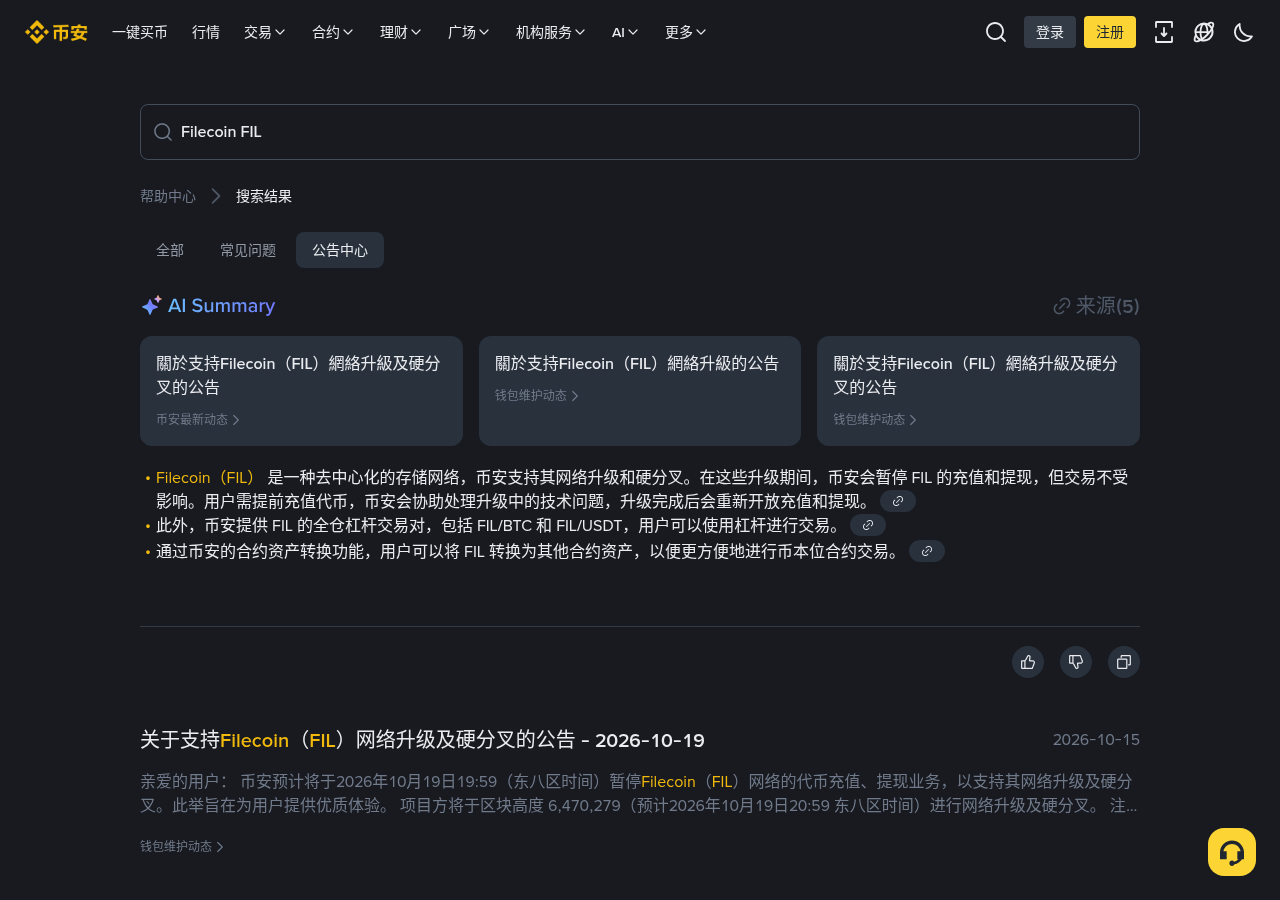Open the customer support headset button
The width and height of the screenshot is (1280, 900).
tap(1232, 852)
